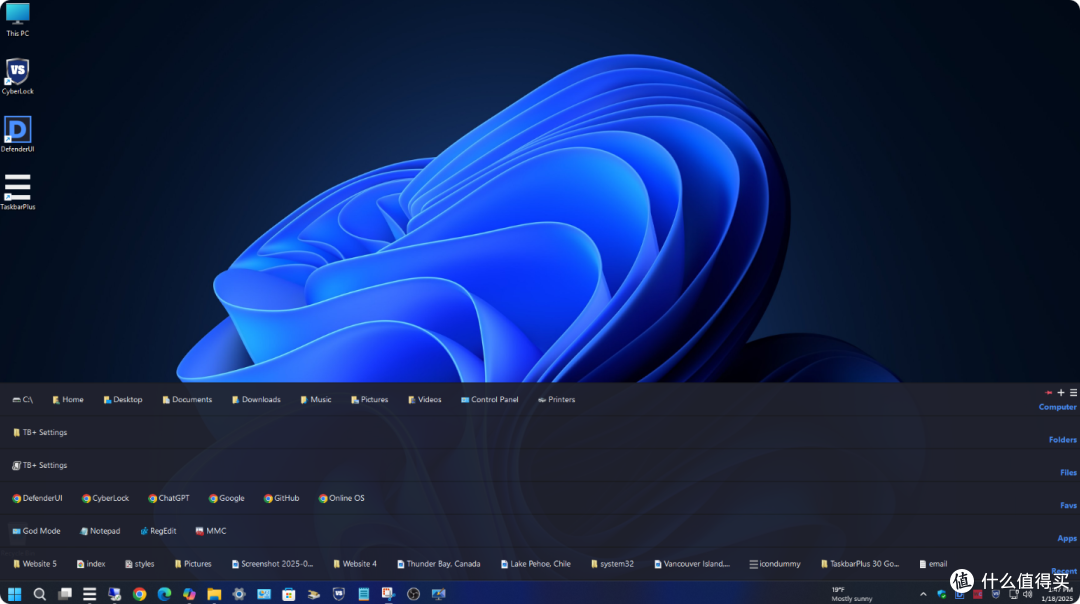Open the weather widget showing Mostly sunny
Image resolution: width=1080 pixels, height=604 pixels.
(x=851, y=594)
